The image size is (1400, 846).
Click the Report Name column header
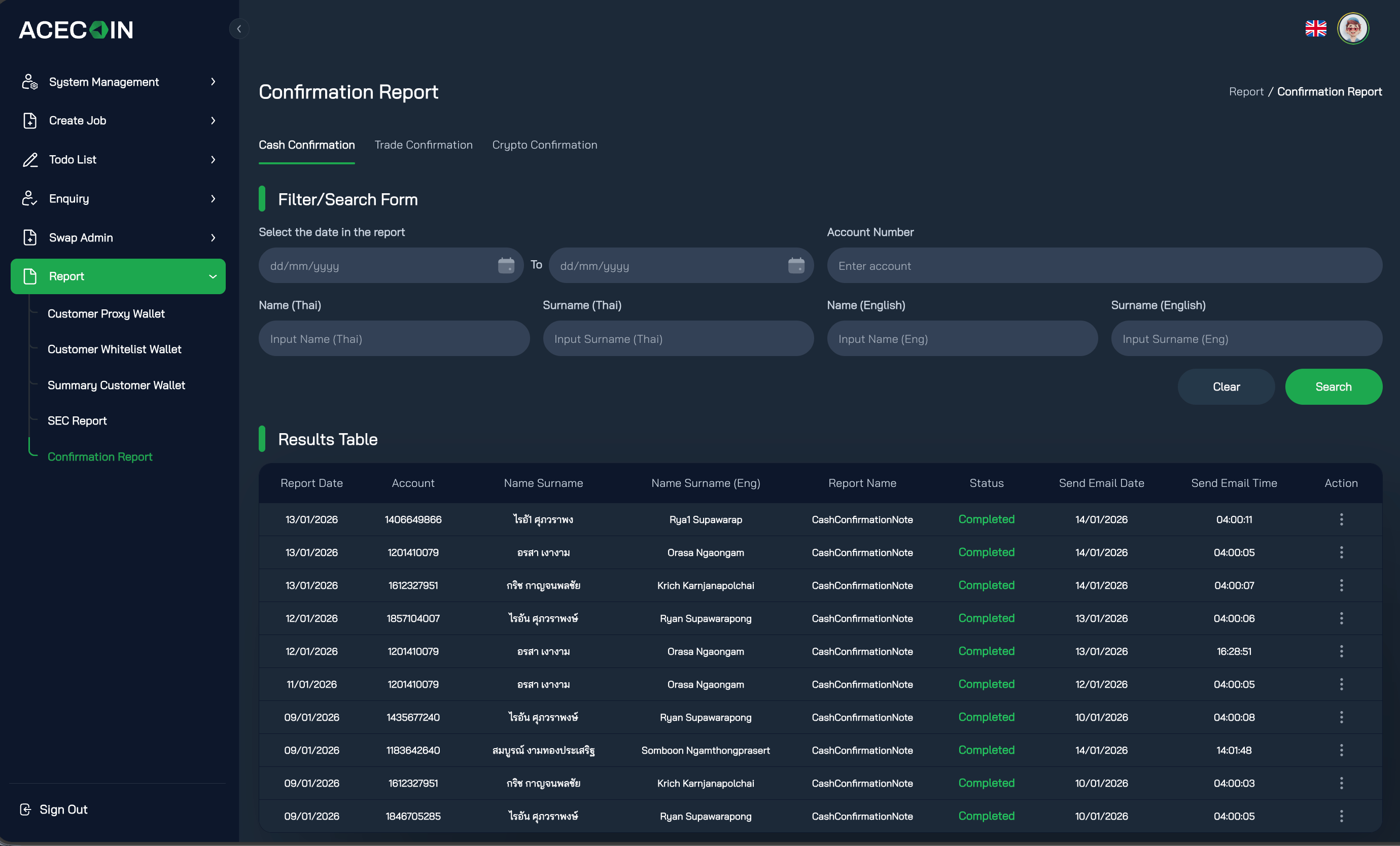click(x=862, y=483)
